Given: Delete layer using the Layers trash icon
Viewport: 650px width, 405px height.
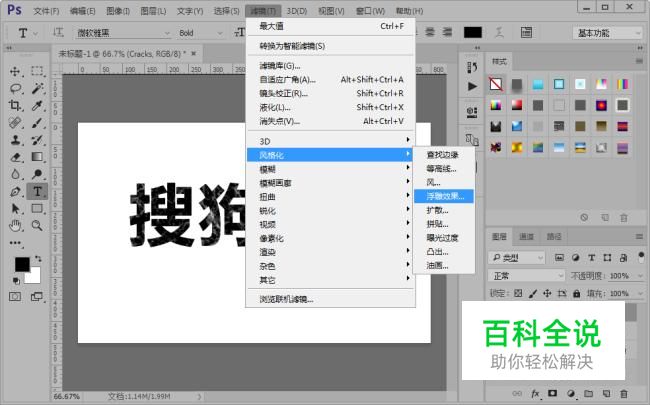Looking at the screenshot, I should coord(623,393).
